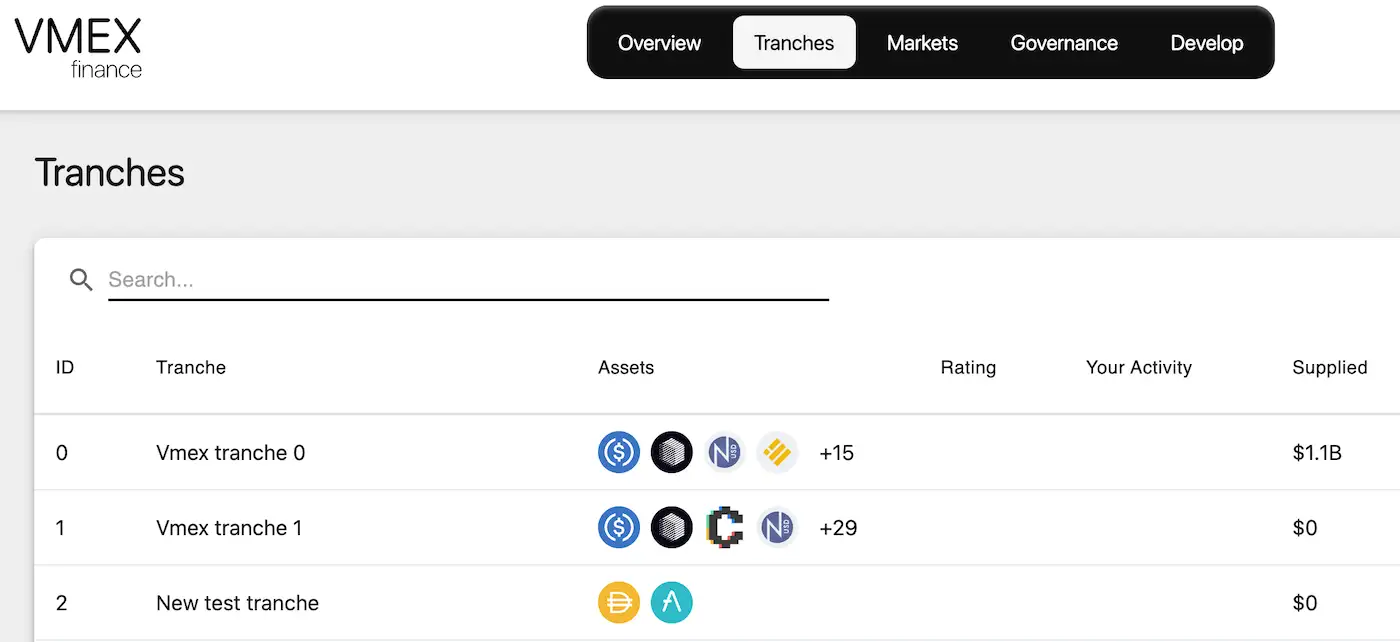Click the black hexagon token in tranche 0
1400x642 pixels.
click(671, 452)
